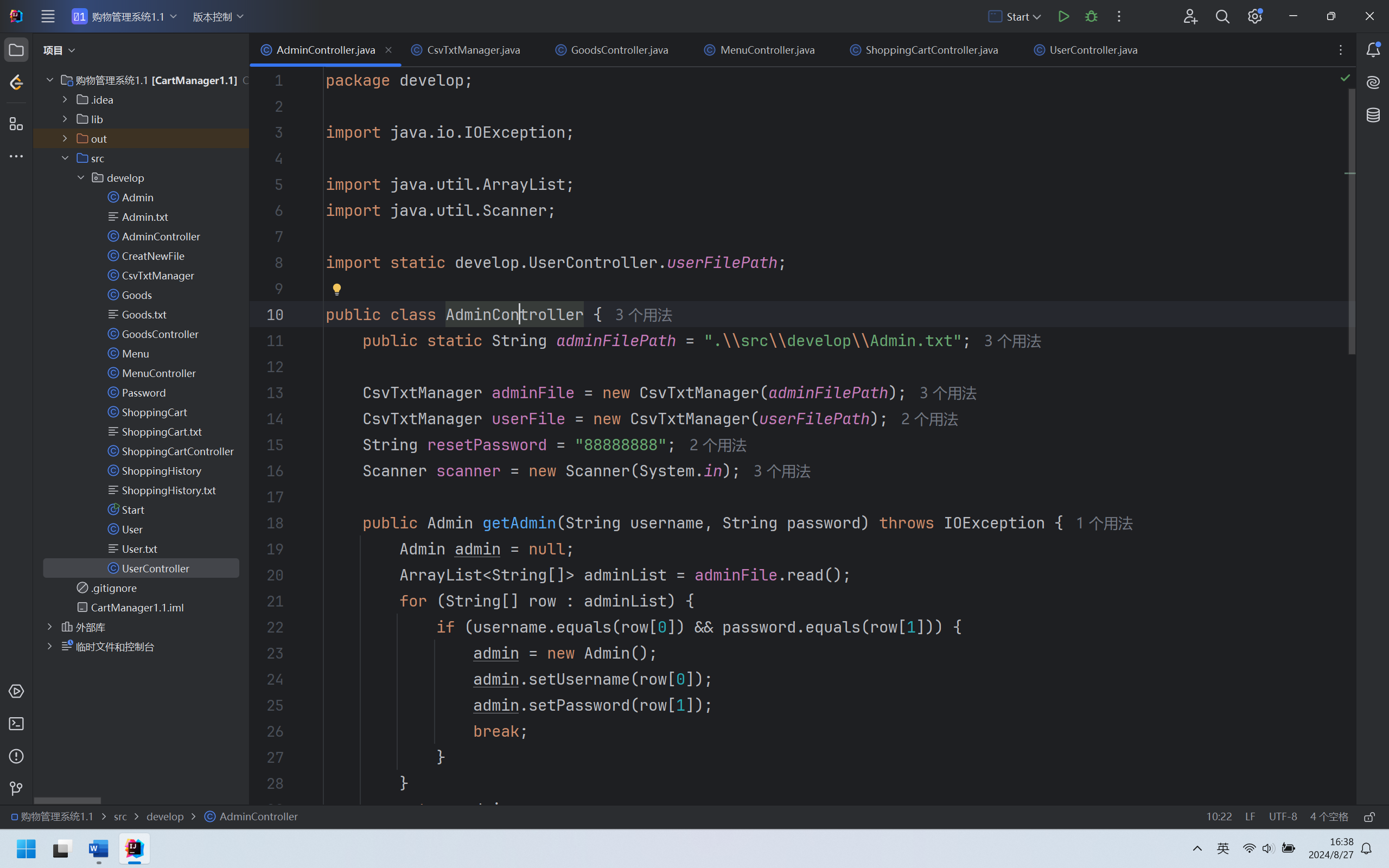This screenshot has height=868, width=1389.
Task: Click develop in the breadcrumb path
Action: [x=165, y=816]
